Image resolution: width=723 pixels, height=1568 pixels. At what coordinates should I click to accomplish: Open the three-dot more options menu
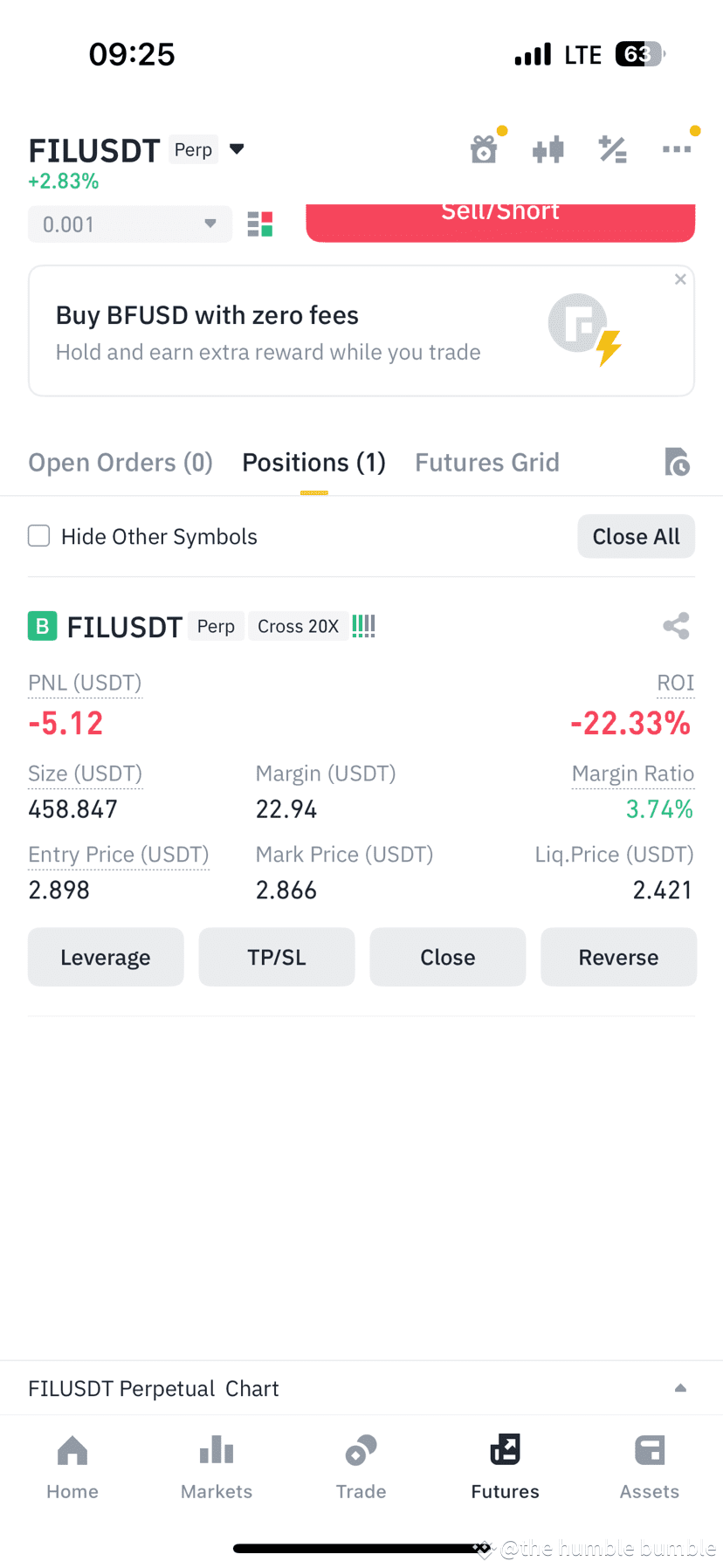677,149
